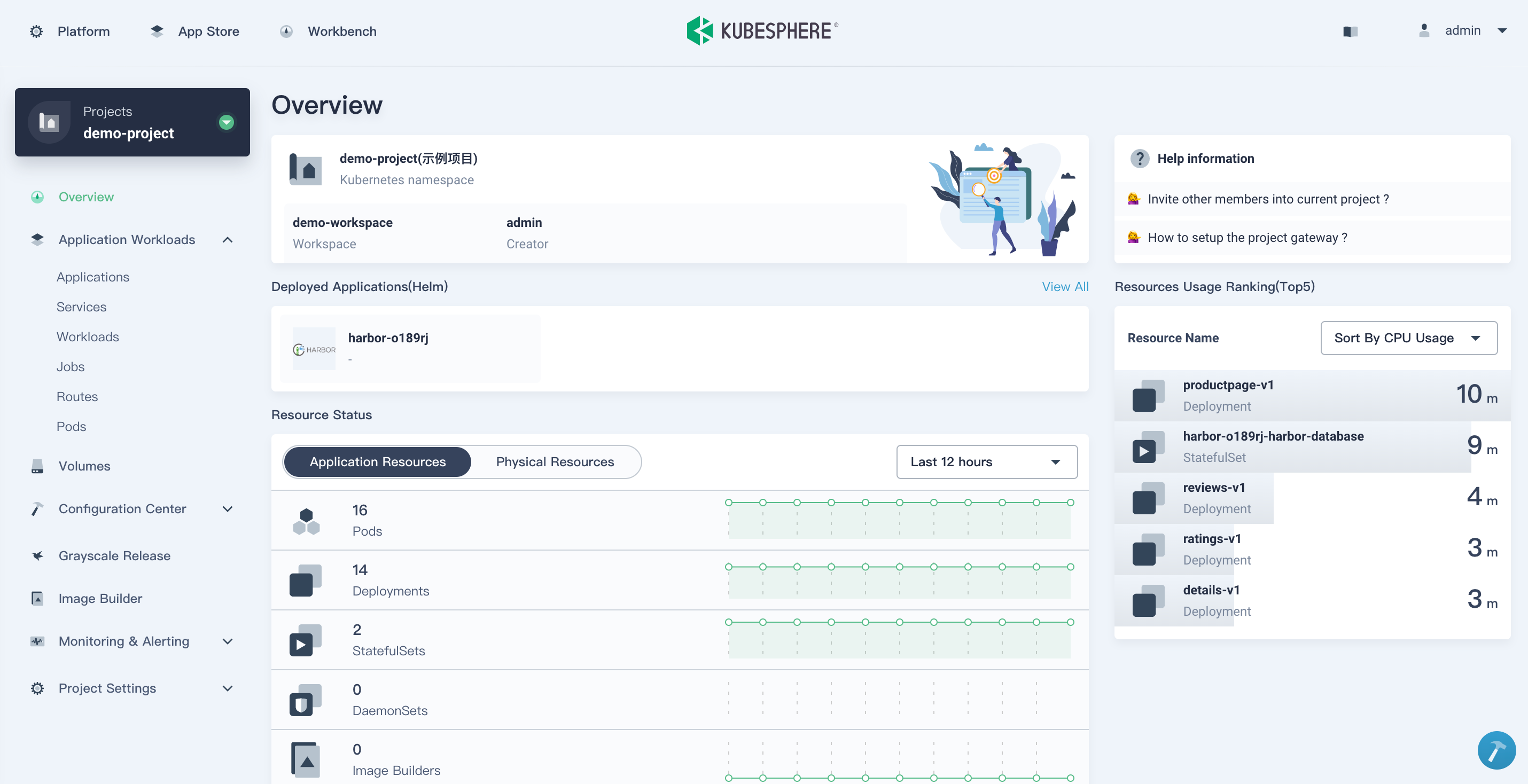Open the Help information question mark icon
The image size is (1528, 784).
(x=1140, y=158)
